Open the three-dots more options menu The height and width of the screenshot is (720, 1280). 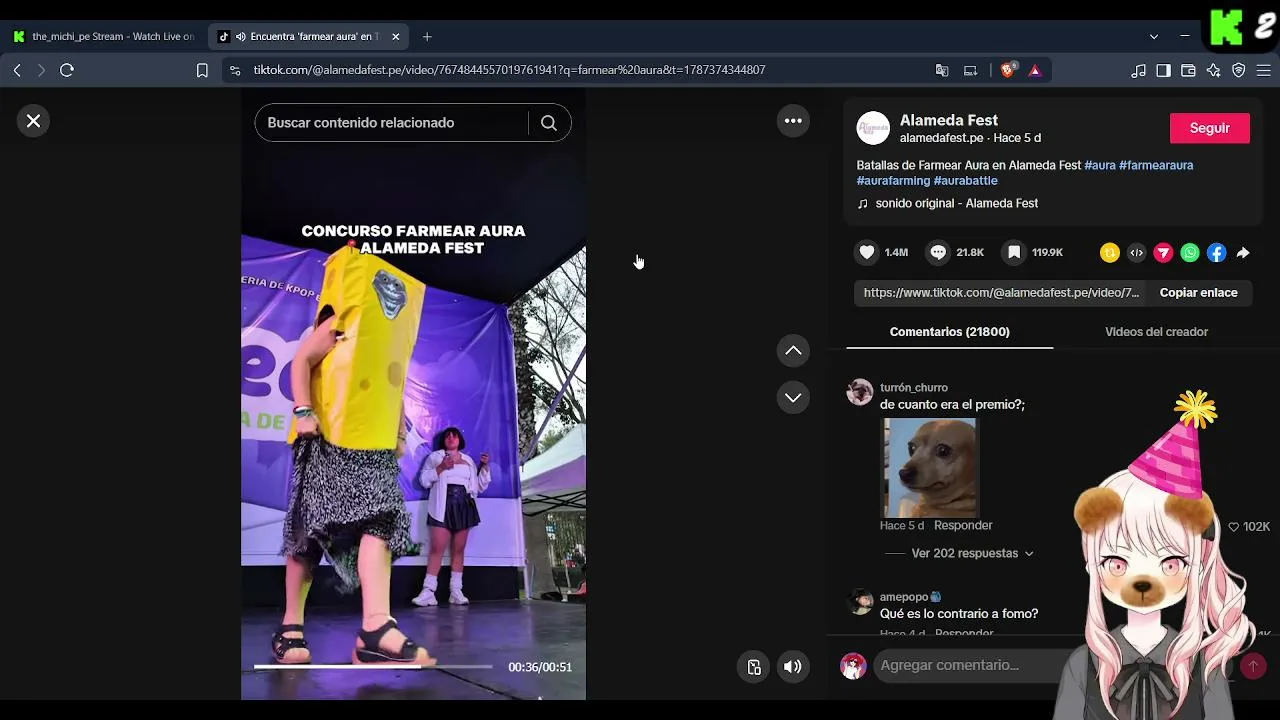(x=793, y=121)
